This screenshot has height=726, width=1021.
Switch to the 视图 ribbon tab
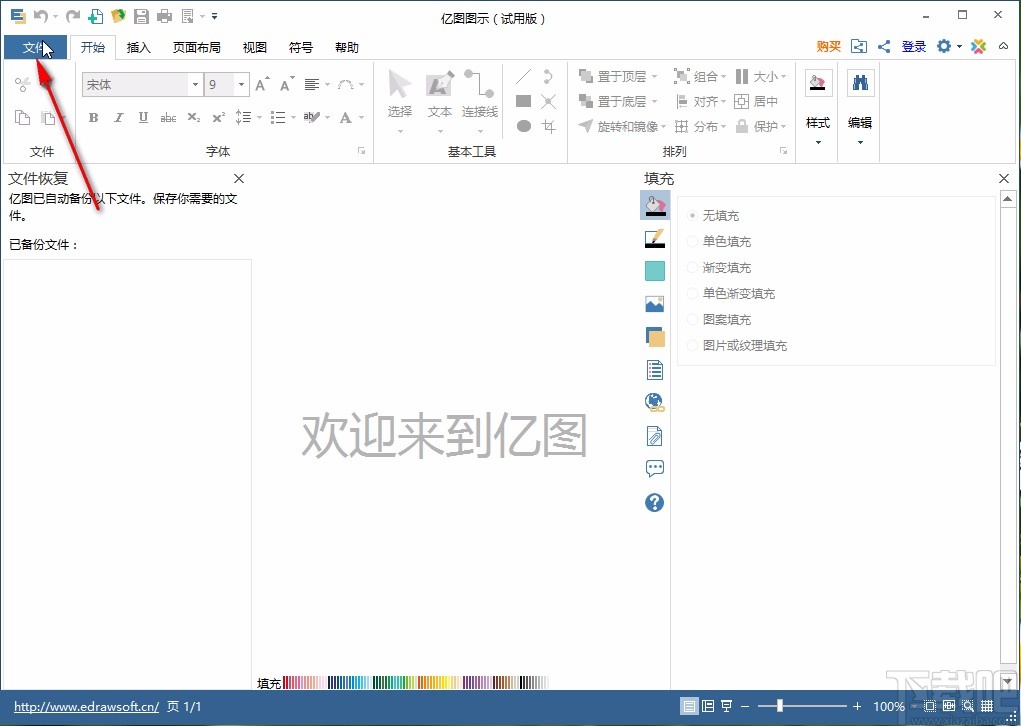tap(255, 48)
